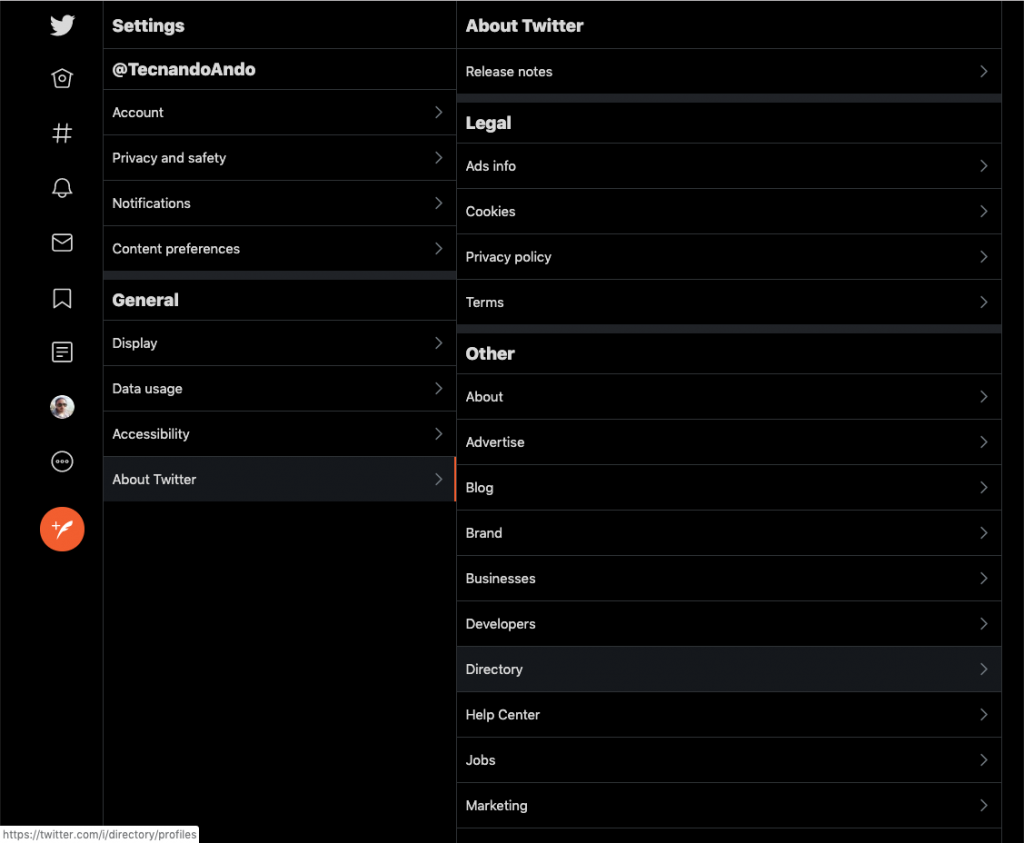Click chevron on Privacy and safety row
This screenshot has width=1024, height=843.
point(439,157)
